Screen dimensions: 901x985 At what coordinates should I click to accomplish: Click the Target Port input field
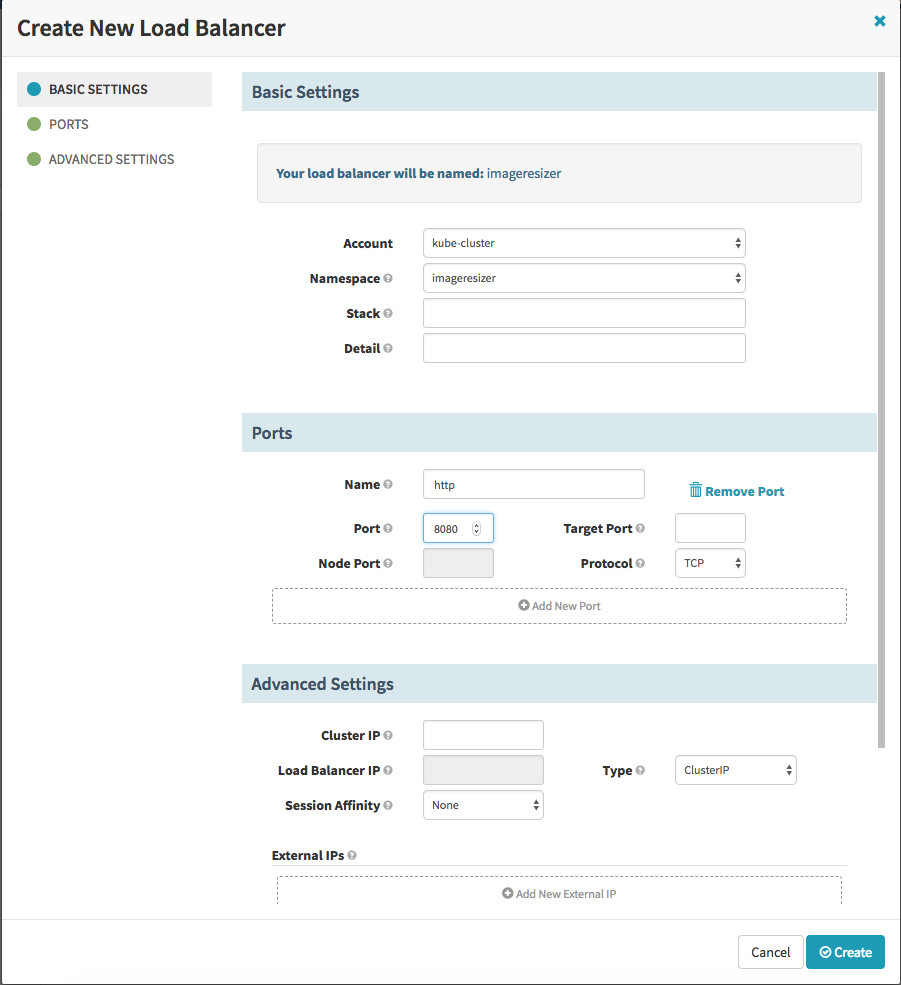(x=710, y=528)
